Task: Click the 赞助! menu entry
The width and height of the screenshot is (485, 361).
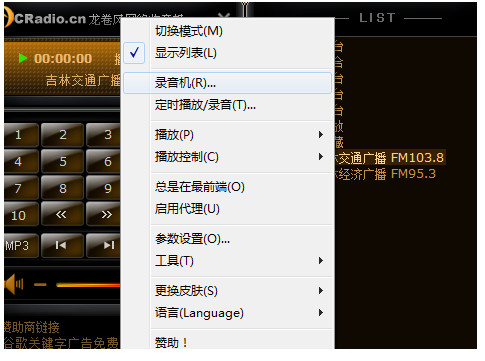Action: coord(228,341)
